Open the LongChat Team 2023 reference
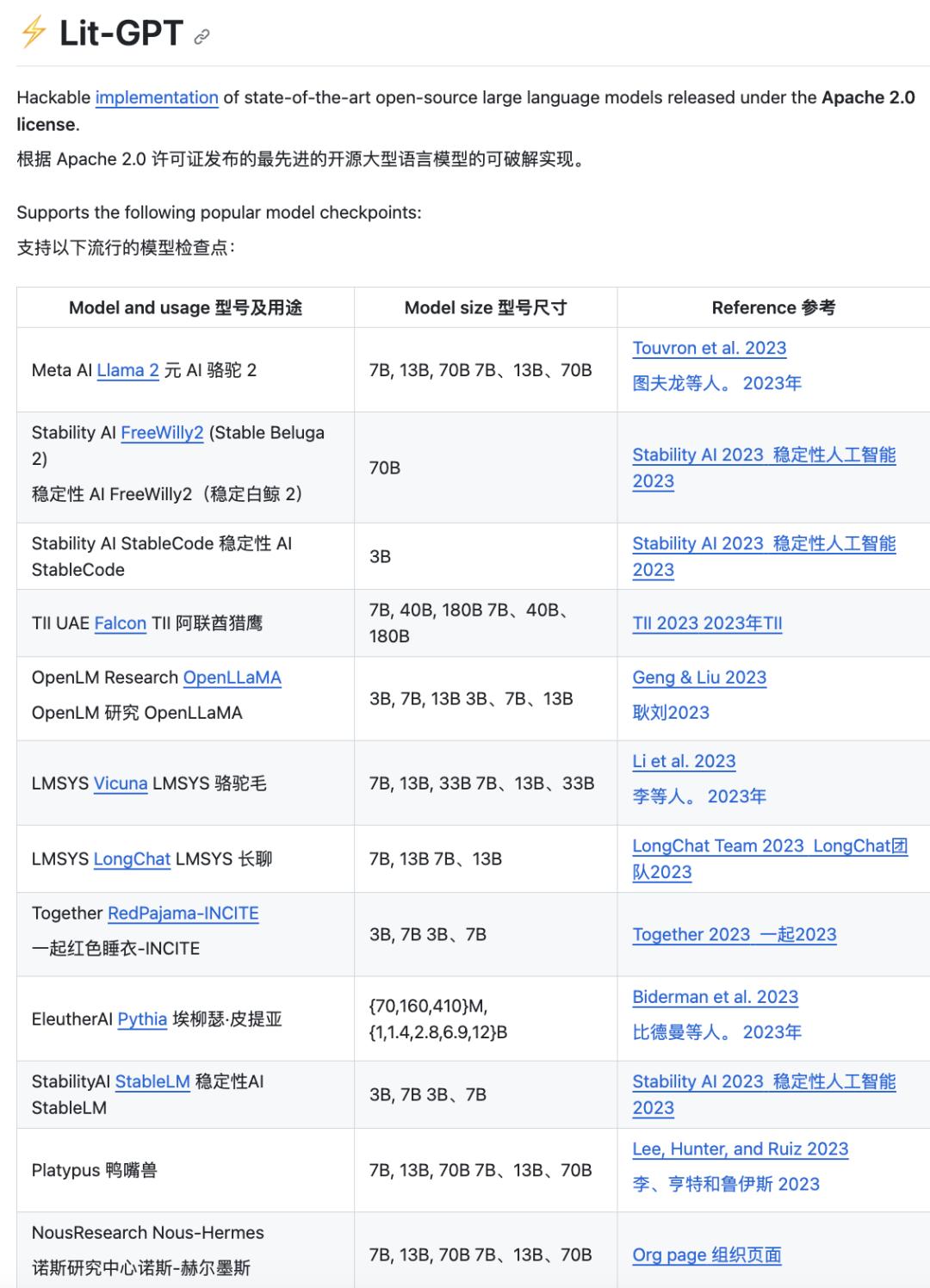The image size is (930, 1288). [718, 846]
